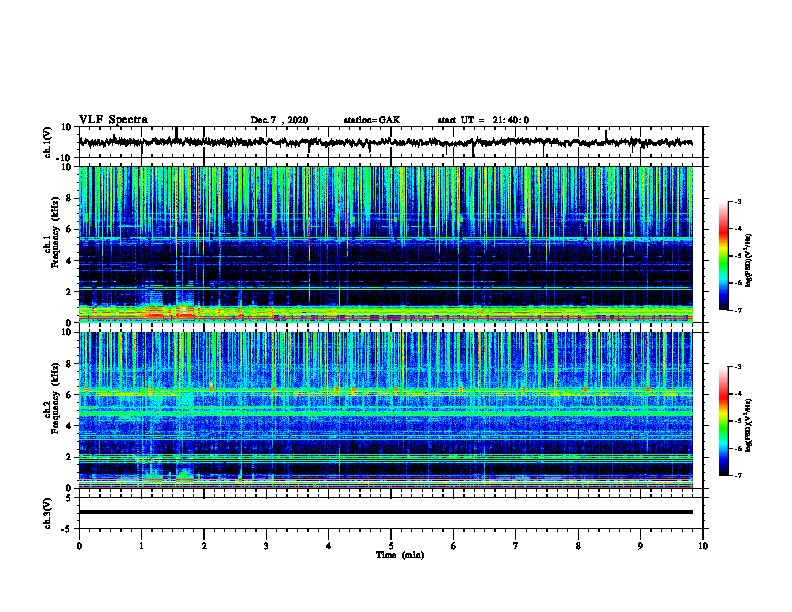Viewport: 792px width, 612px height.
Task: Click the "station=GAK" header label
Action: tap(372, 120)
